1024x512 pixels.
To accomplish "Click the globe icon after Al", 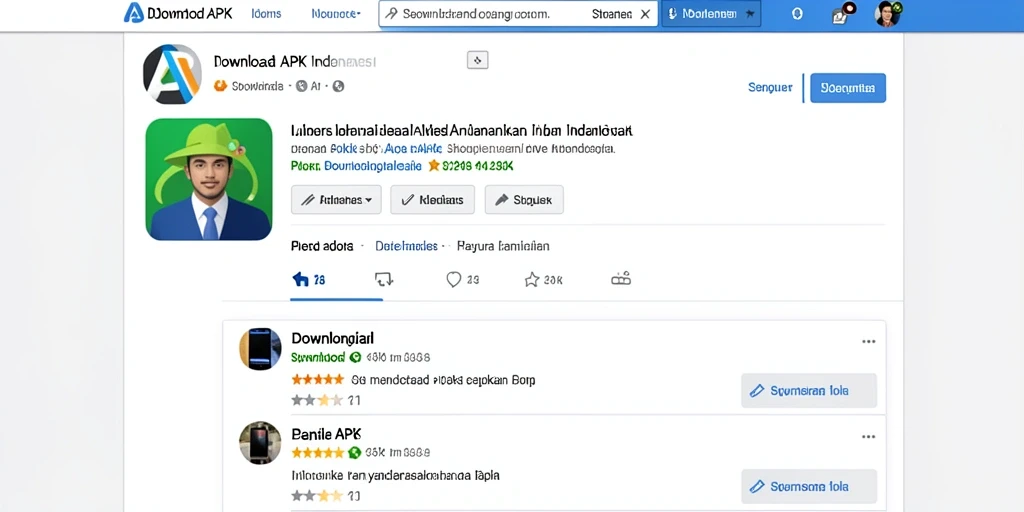I will [x=338, y=86].
